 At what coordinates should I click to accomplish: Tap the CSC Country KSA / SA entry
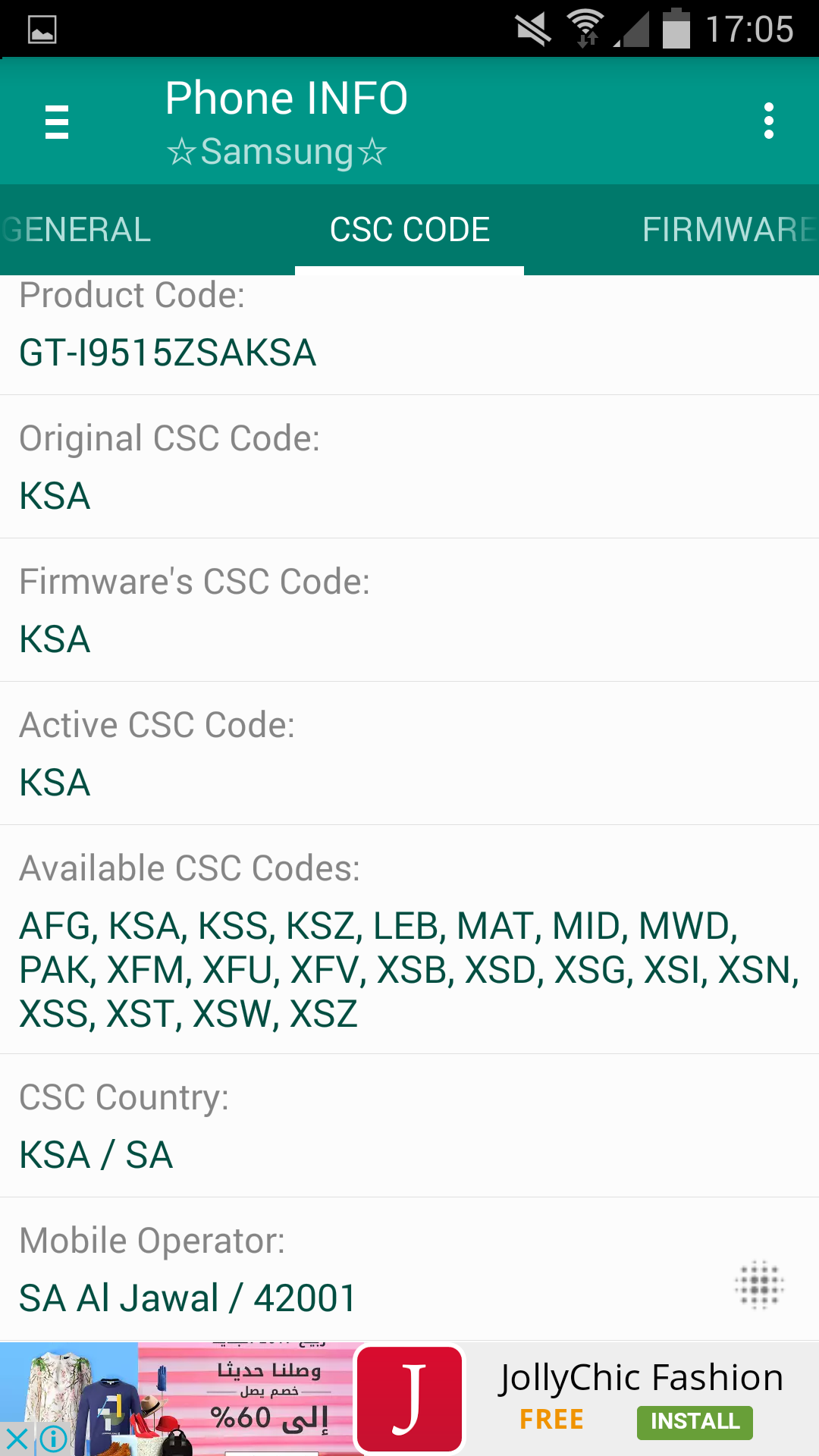409,1126
